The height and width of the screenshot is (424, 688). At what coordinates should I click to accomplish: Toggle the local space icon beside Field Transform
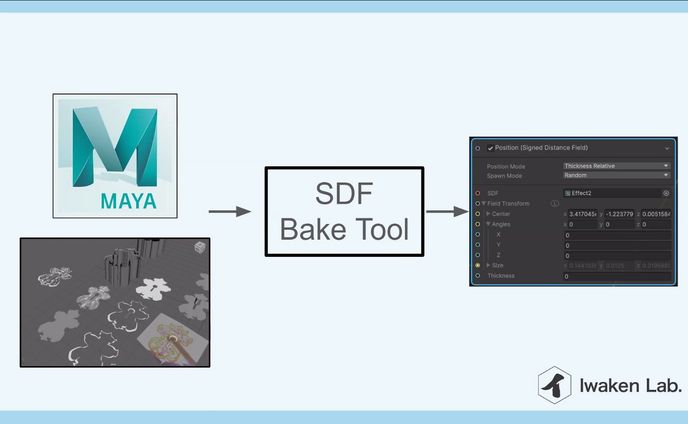pos(555,204)
